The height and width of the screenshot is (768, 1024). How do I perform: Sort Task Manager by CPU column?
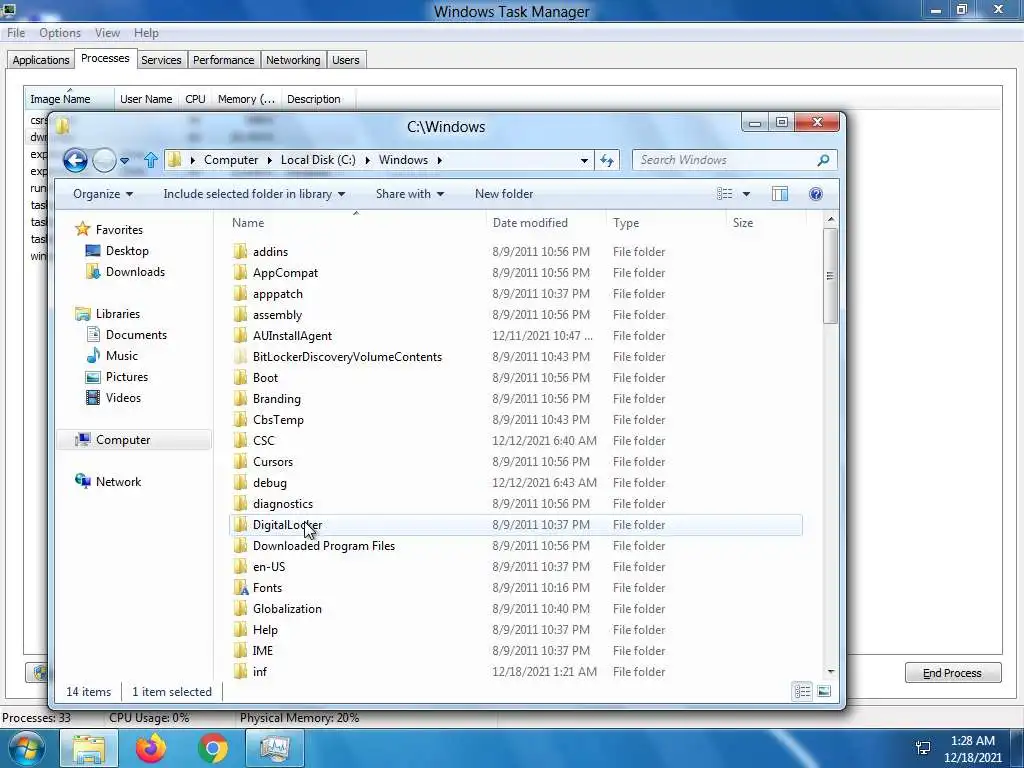click(x=195, y=99)
